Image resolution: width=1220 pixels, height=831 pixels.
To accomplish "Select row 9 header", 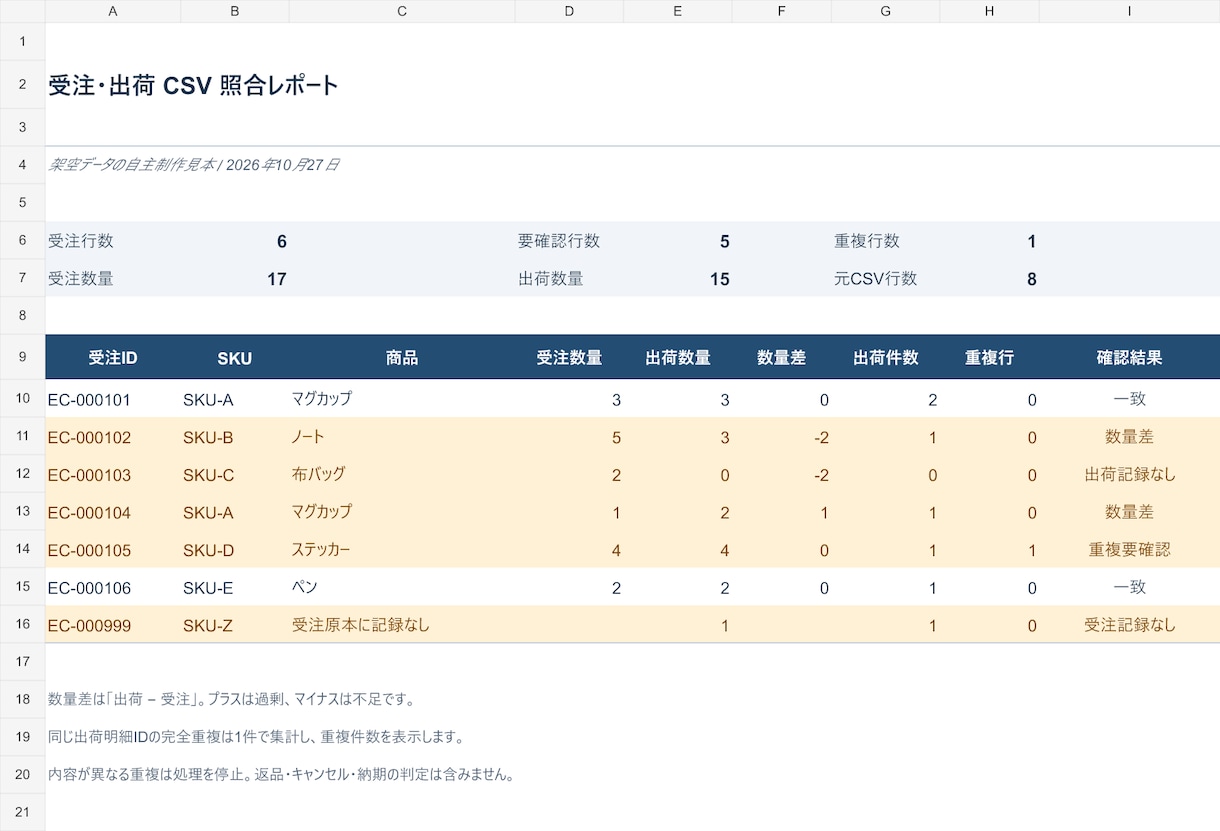I will tap(22, 357).
